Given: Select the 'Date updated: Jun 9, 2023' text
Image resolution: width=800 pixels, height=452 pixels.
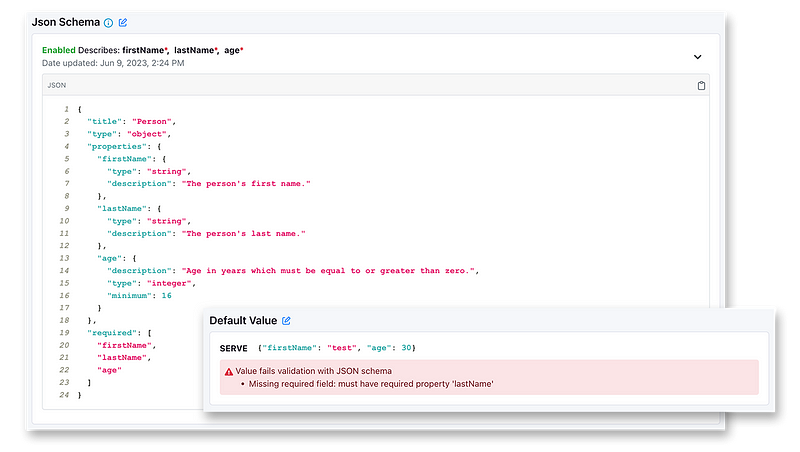Looking at the screenshot, I should (x=113, y=63).
